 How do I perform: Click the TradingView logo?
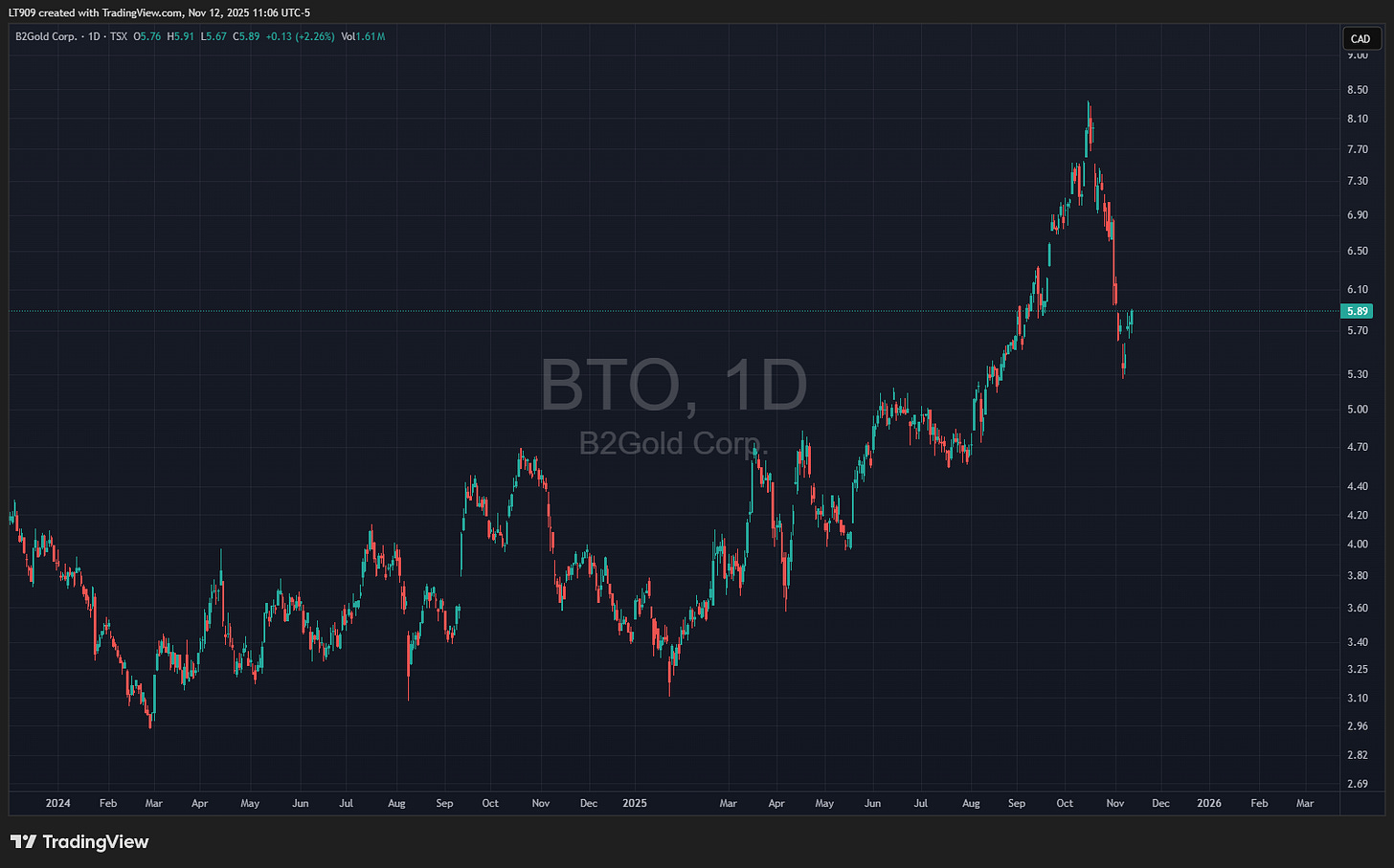click(x=80, y=842)
